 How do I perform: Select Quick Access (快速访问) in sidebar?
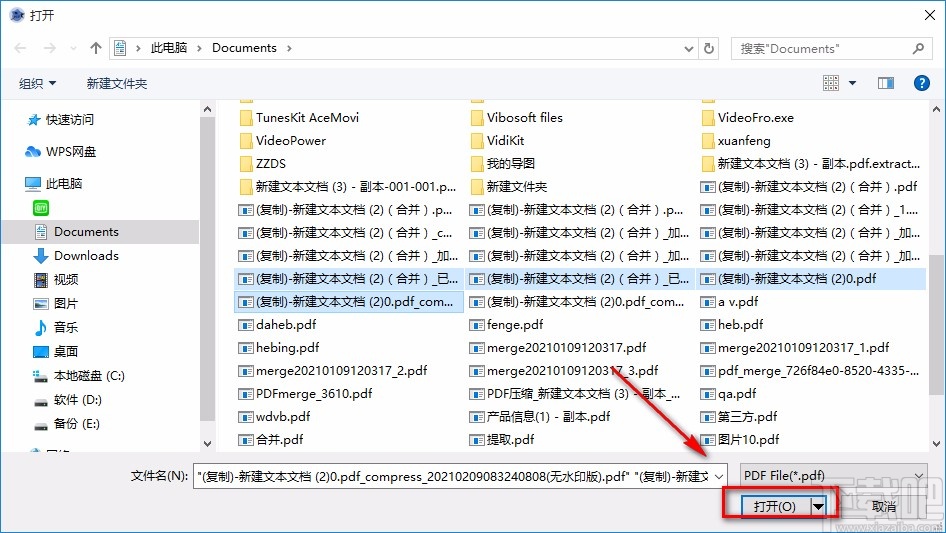pos(60,120)
